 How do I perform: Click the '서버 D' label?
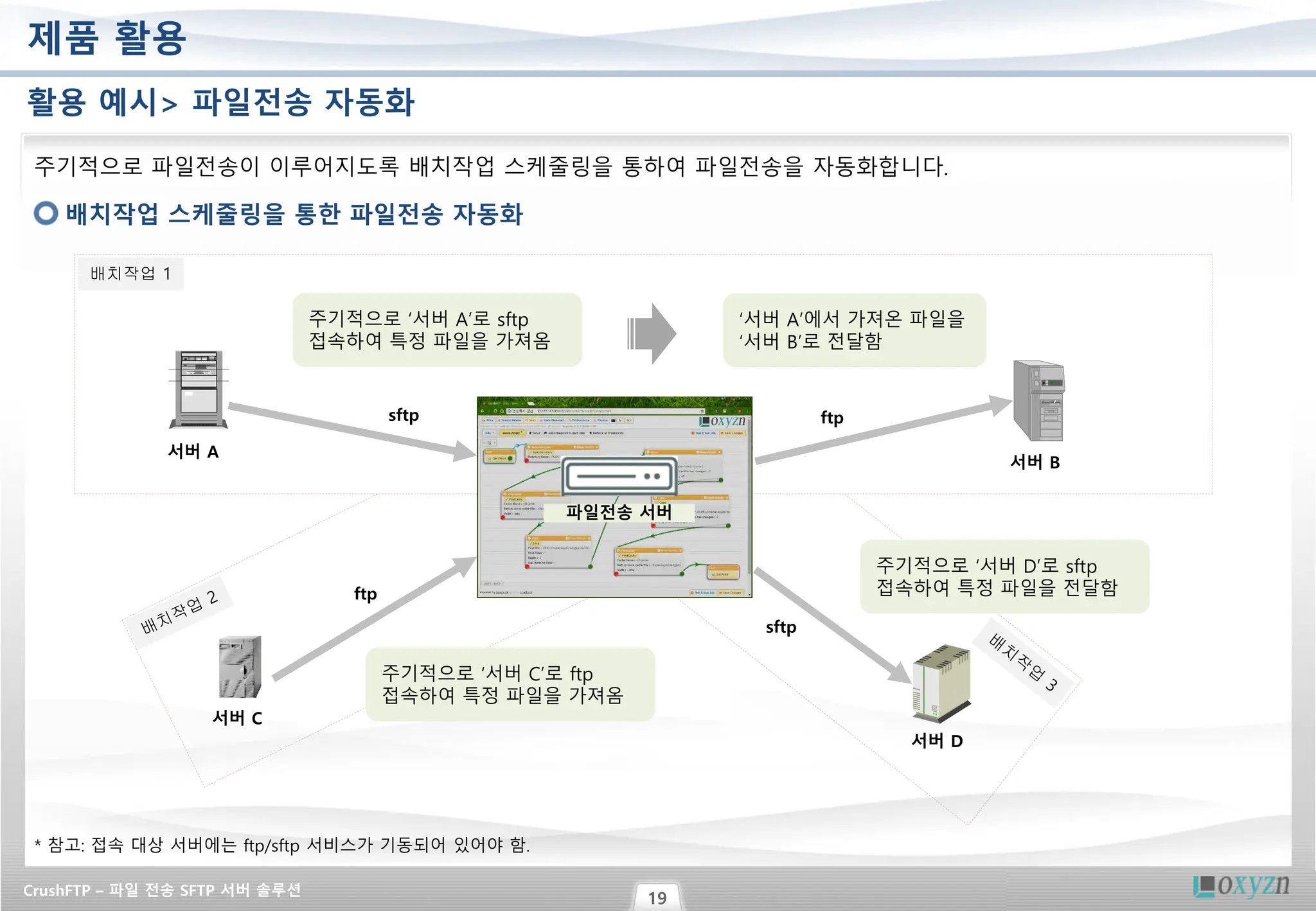[938, 741]
